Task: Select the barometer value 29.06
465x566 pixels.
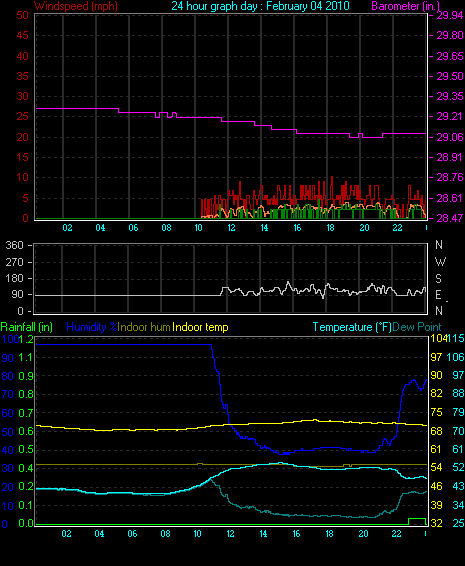Action: coord(450,137)
